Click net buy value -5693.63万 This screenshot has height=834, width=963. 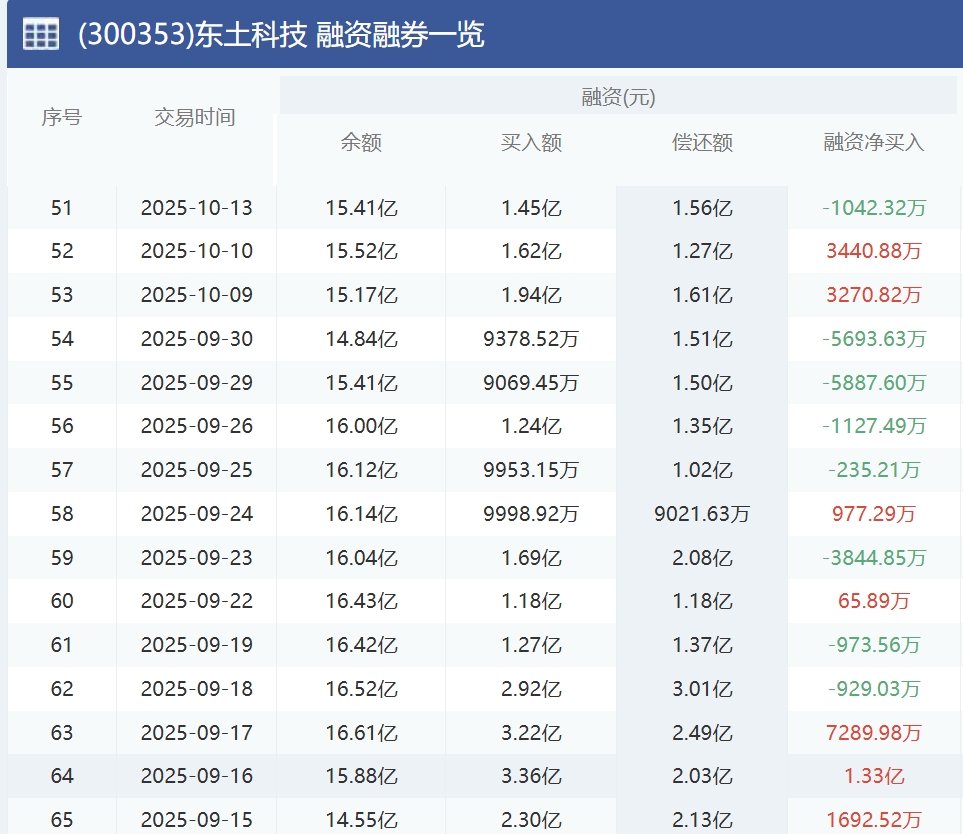(x=873, y=338)
